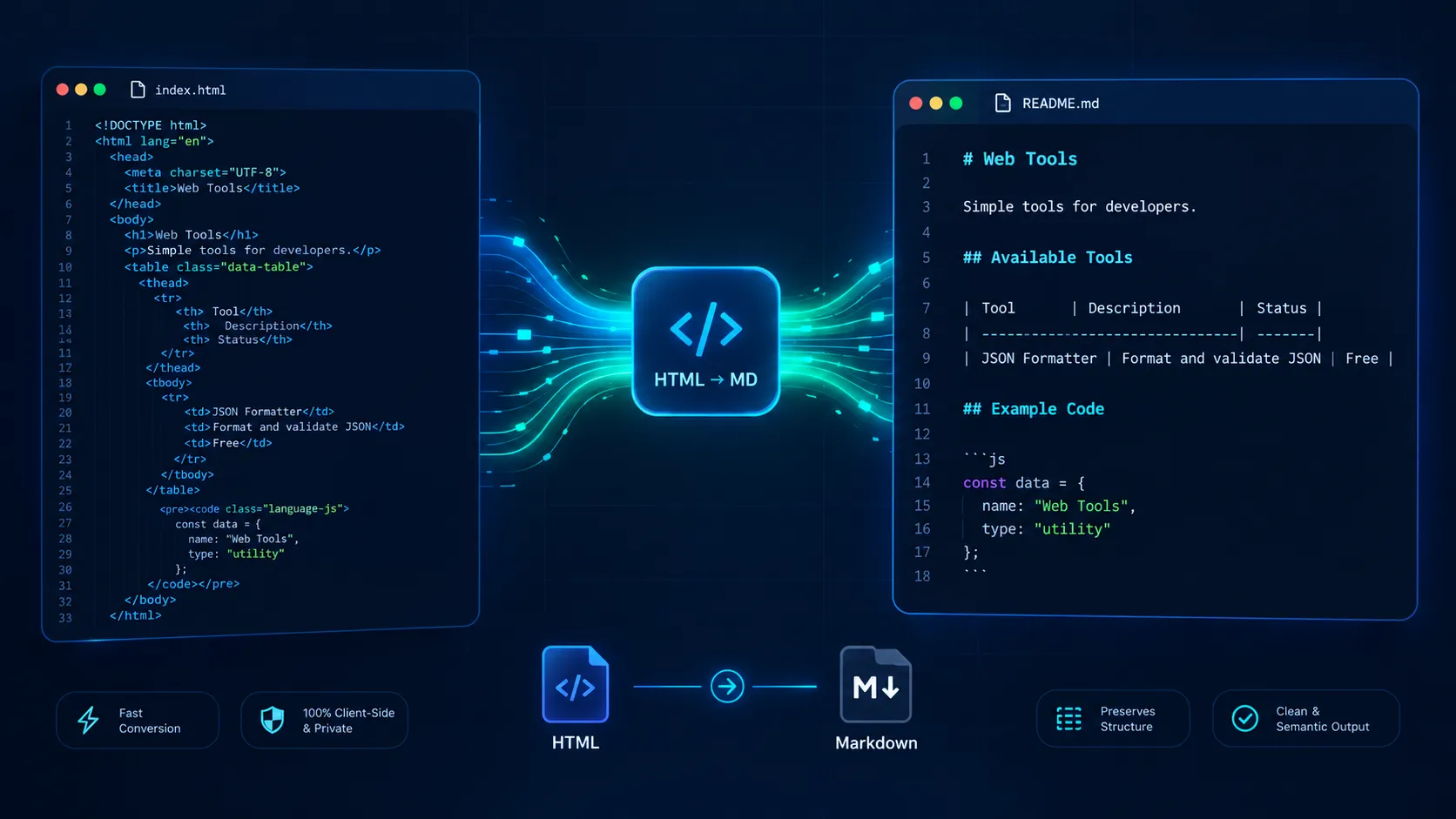Click the yellow dot in the index.html window
Viewport: 1456px width, 819px height.
point(81,90)
